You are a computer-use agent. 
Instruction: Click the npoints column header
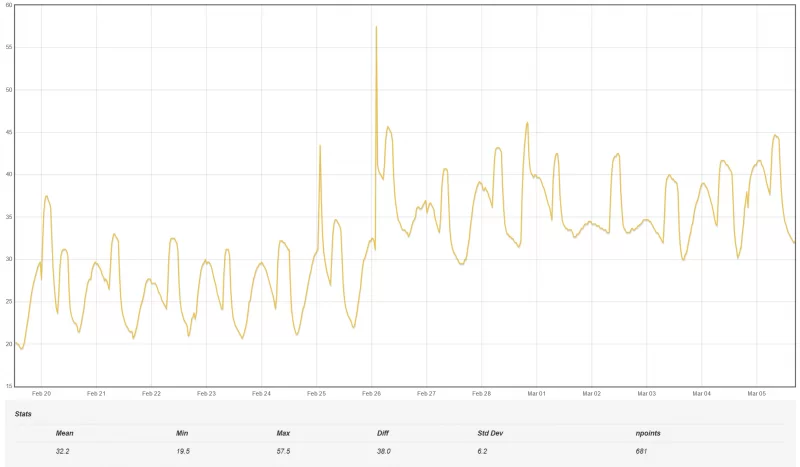coord(646,433)
